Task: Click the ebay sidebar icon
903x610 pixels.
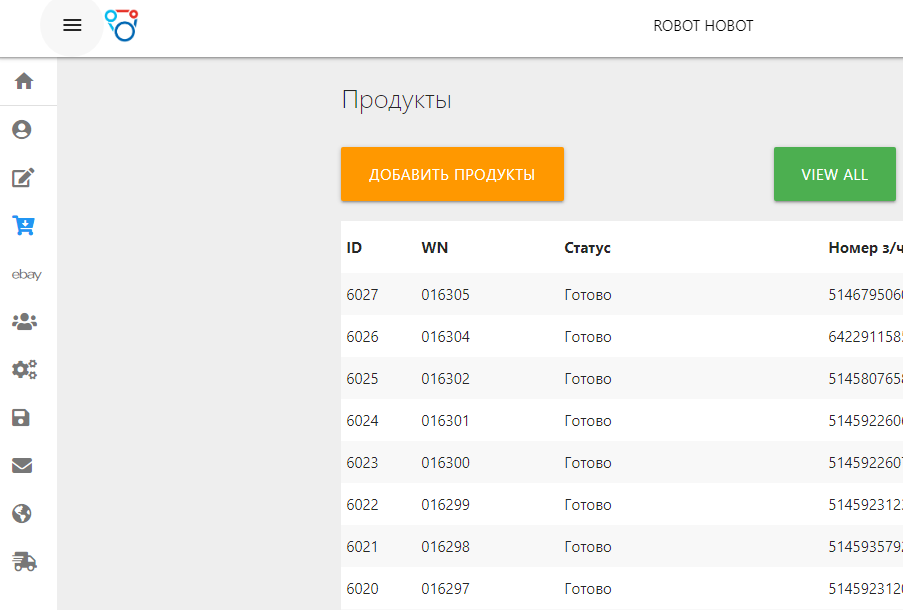Action: pyautogui.click(x=23, y=273)
